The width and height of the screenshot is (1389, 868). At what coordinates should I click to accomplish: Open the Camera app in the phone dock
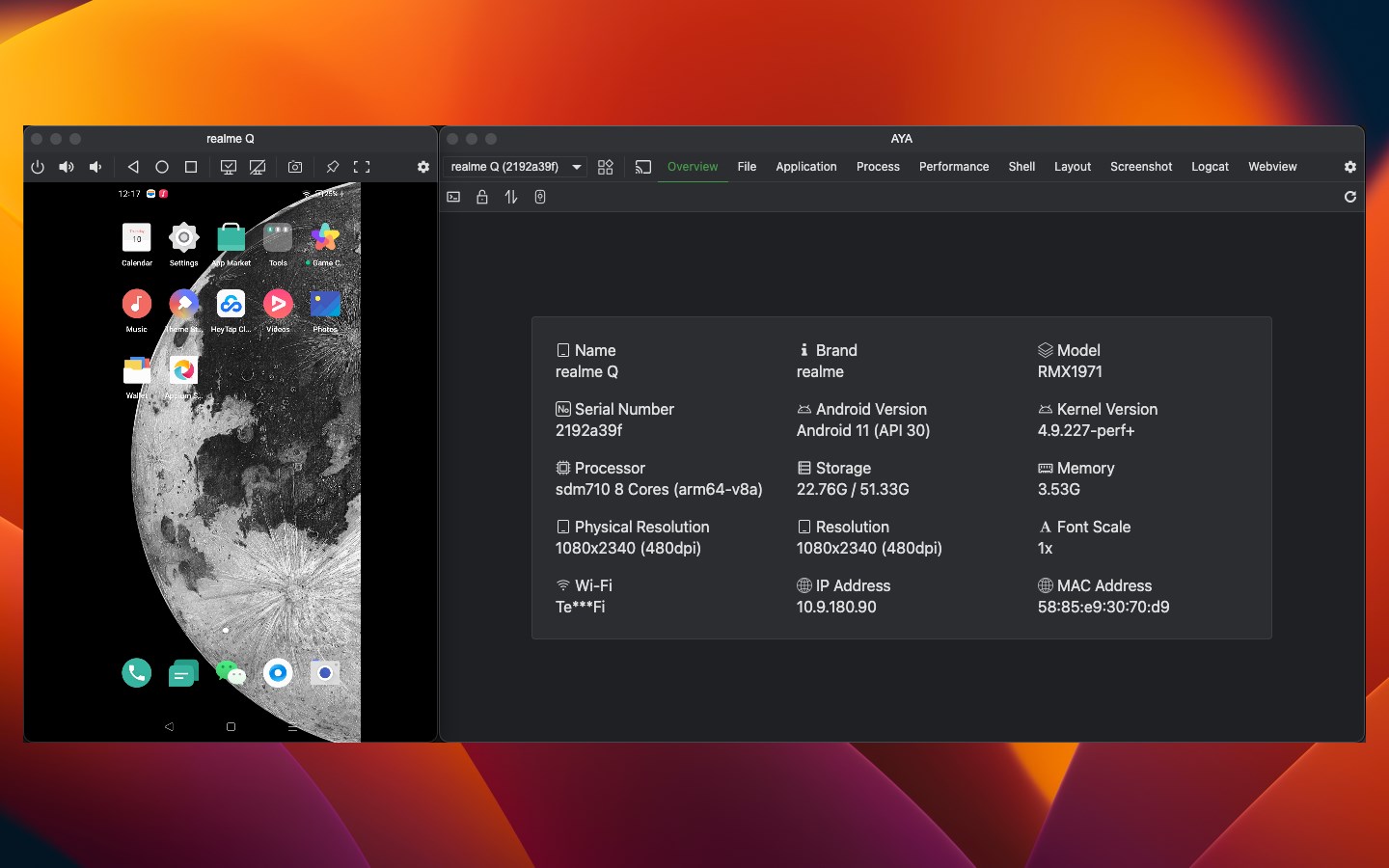325,672
